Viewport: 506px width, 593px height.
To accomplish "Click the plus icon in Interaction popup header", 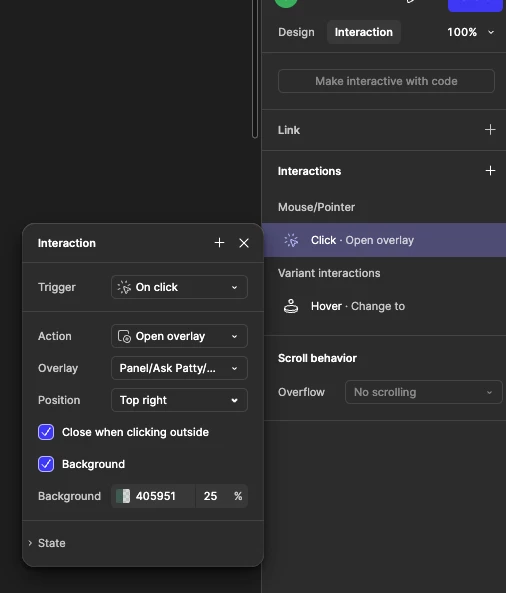I will 219,243.
